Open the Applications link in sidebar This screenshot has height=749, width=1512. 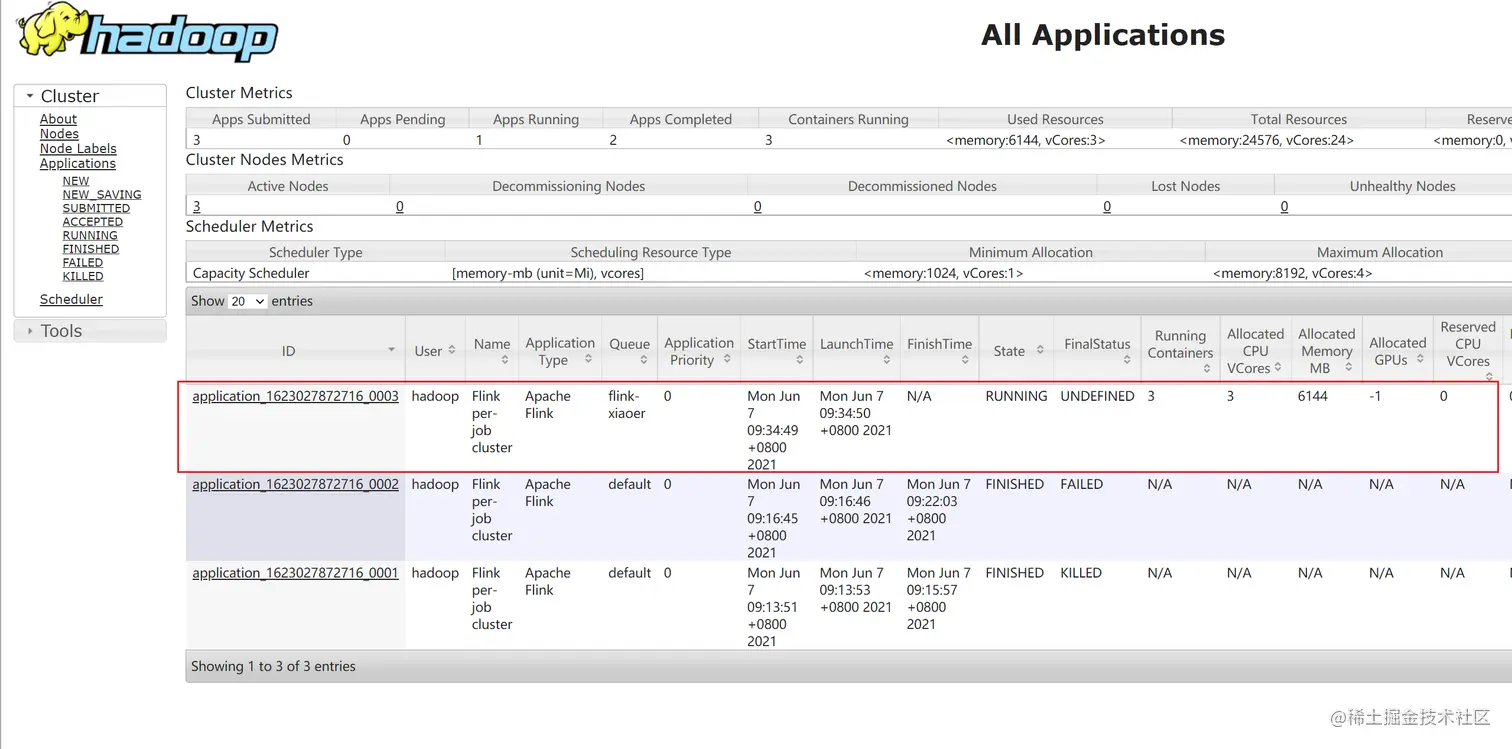pos(78,164)
